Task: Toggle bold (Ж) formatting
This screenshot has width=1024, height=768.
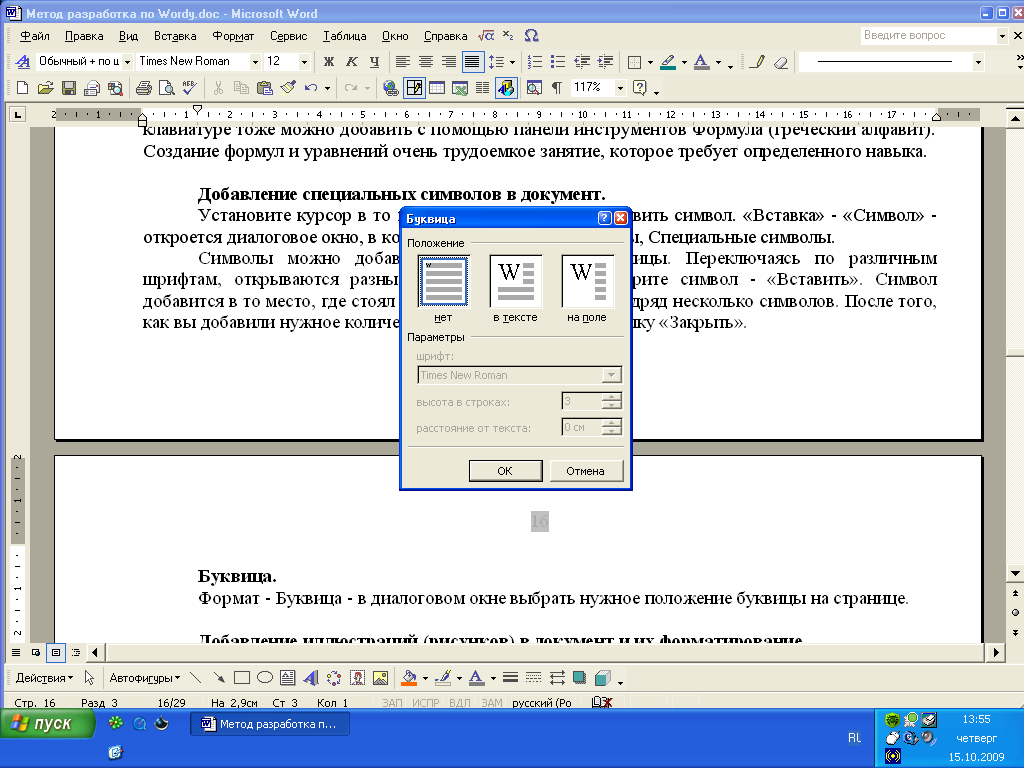Action: click(329, 62)
